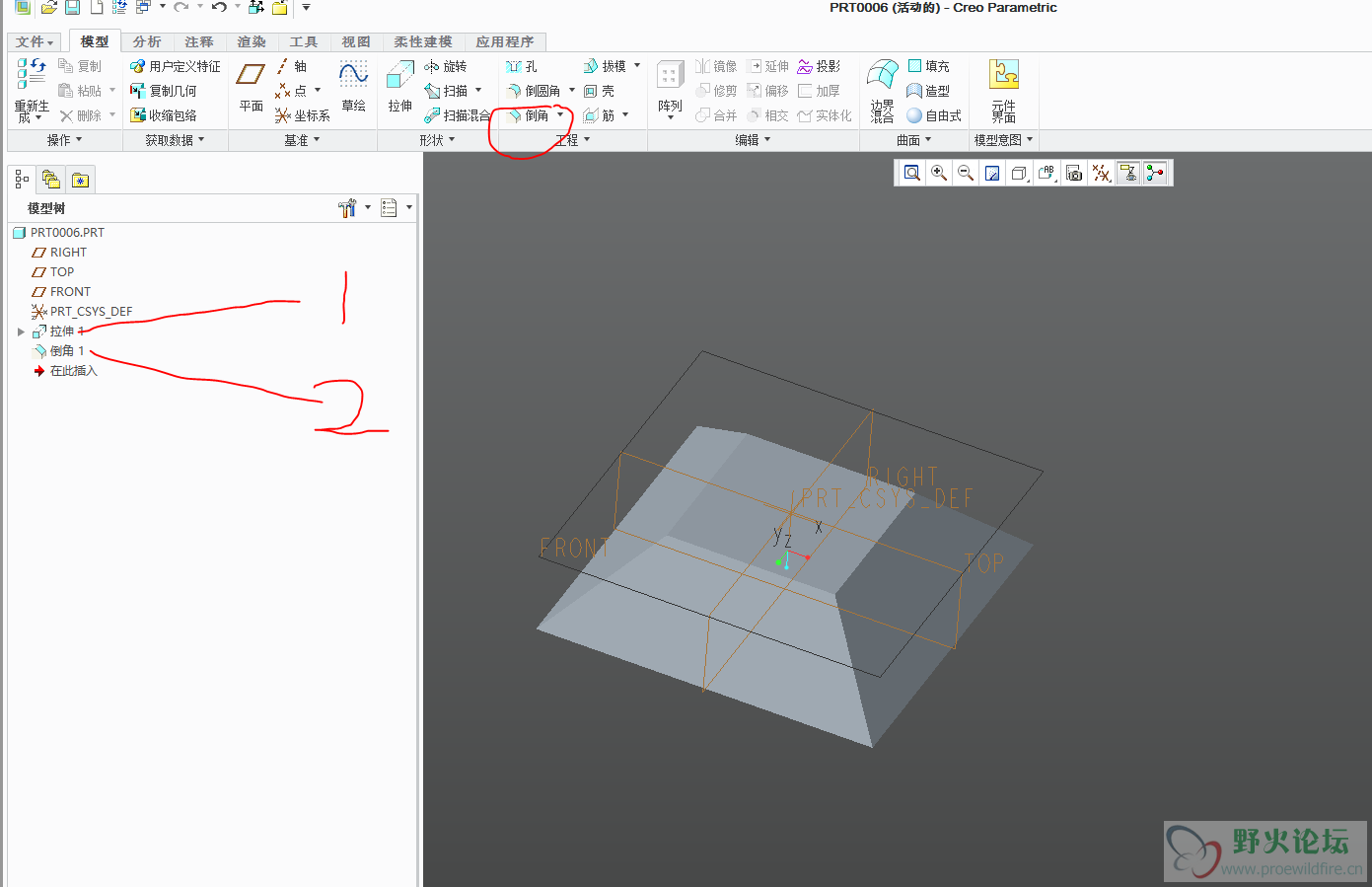Image resolution: width=1372 pixels, height=887 pixels.
Task: Open display style cube in graphics toolbar
Action: tap(1019, 174)
